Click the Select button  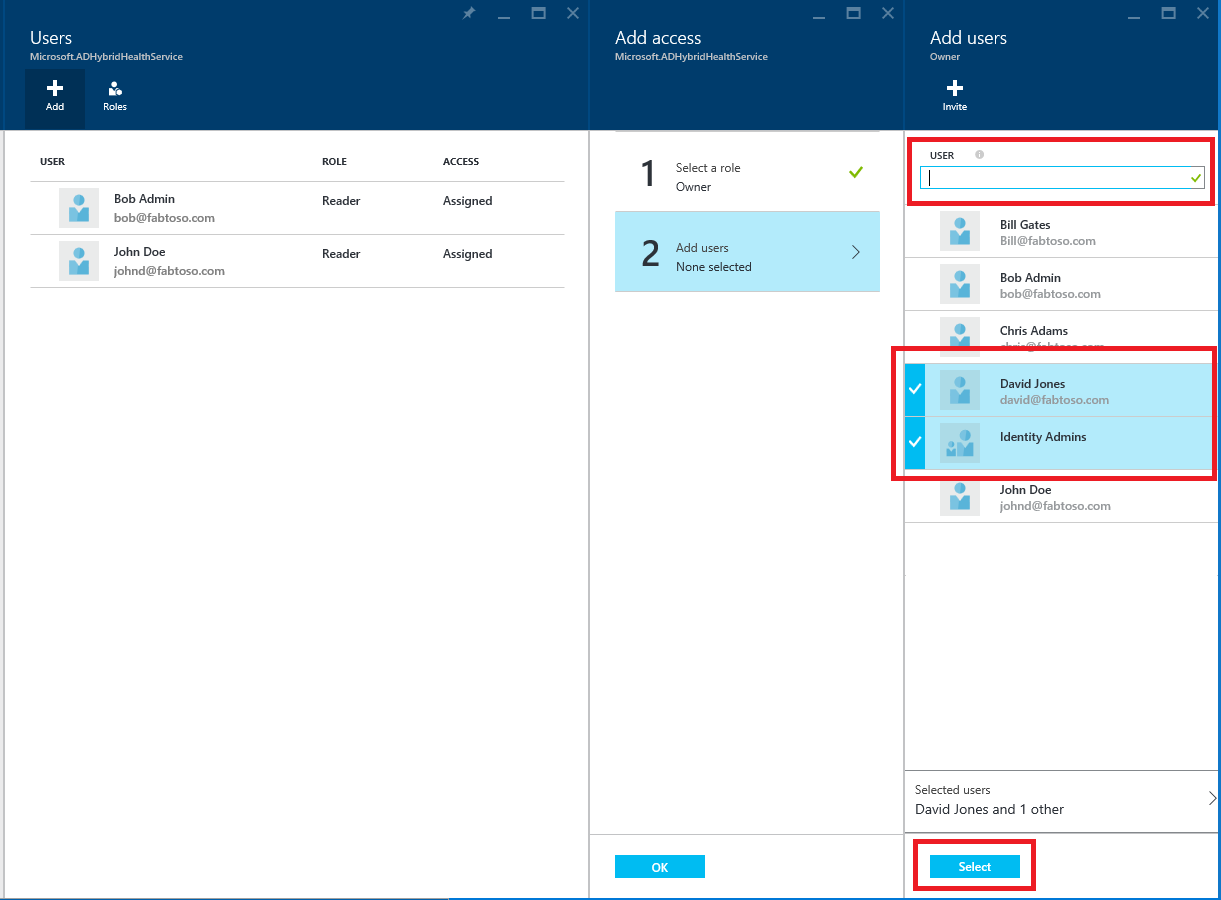[974, 867]
